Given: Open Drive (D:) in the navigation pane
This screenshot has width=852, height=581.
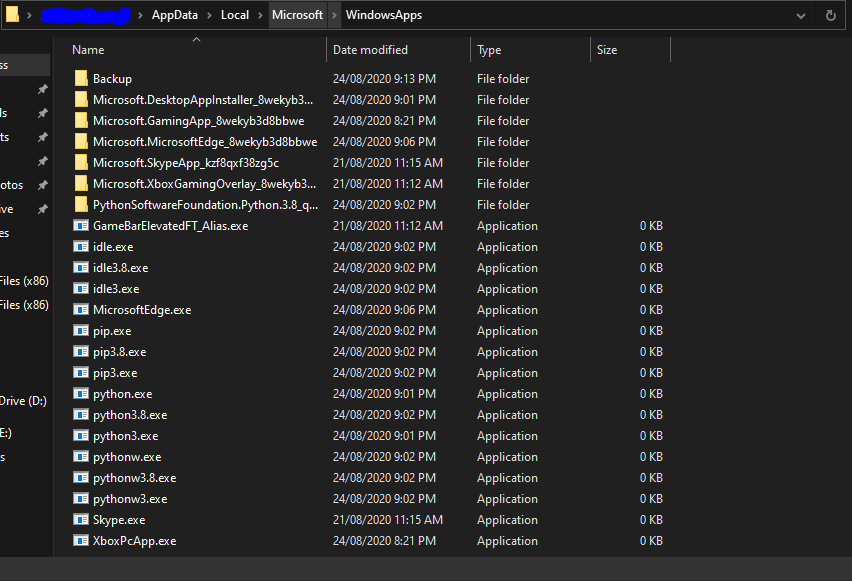Looking at the screenshot, I should pos(23,401).
